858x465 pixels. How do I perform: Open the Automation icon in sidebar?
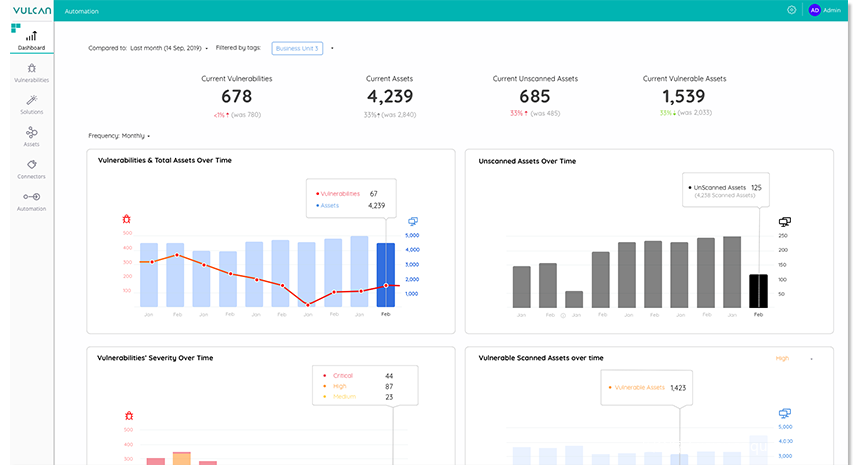[x=31, y=197]
